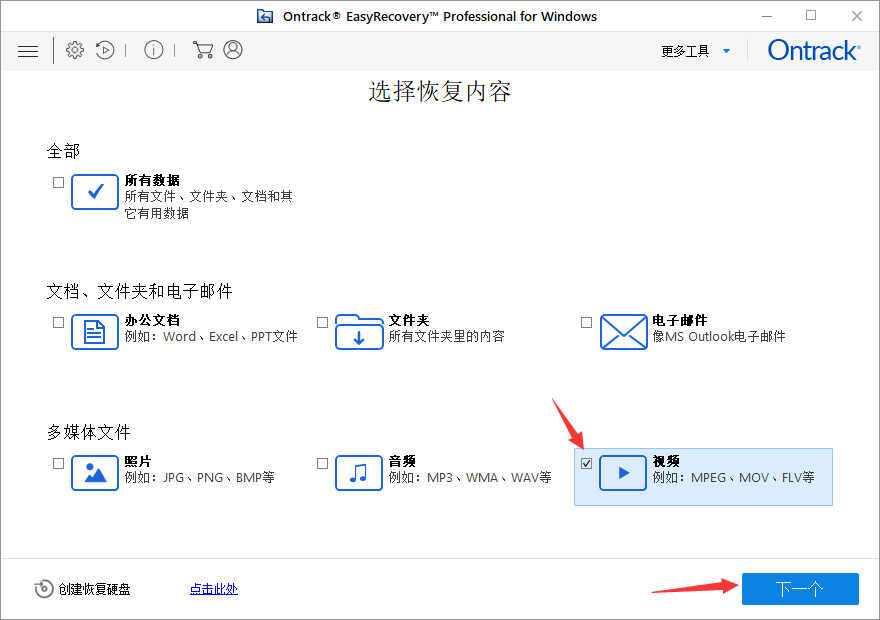The width and height of the screenshot is (880, 620).
Task: Check the 电子邮件 checkbox
Action: (586, 323)
